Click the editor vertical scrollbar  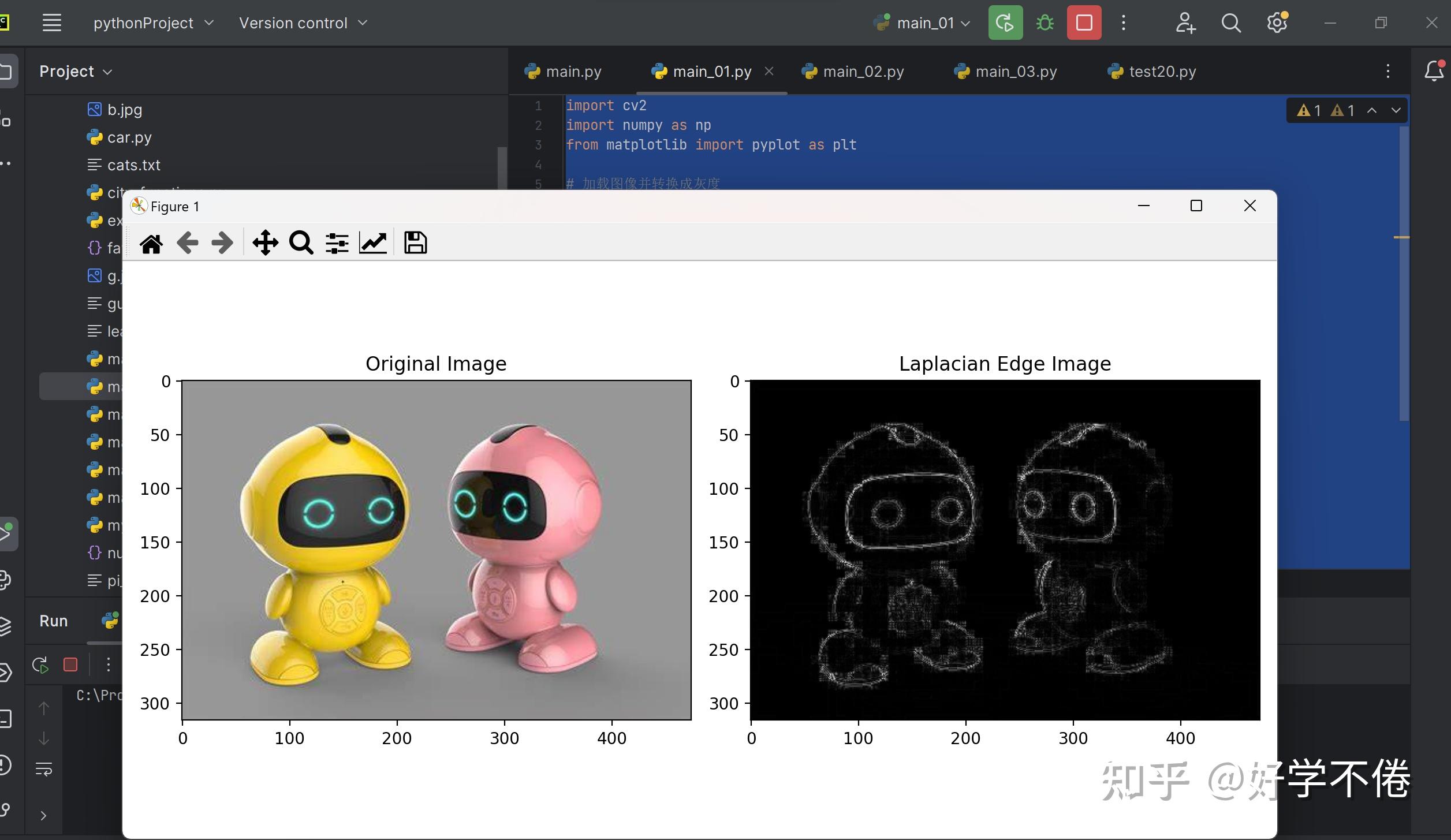[1404, 274]
